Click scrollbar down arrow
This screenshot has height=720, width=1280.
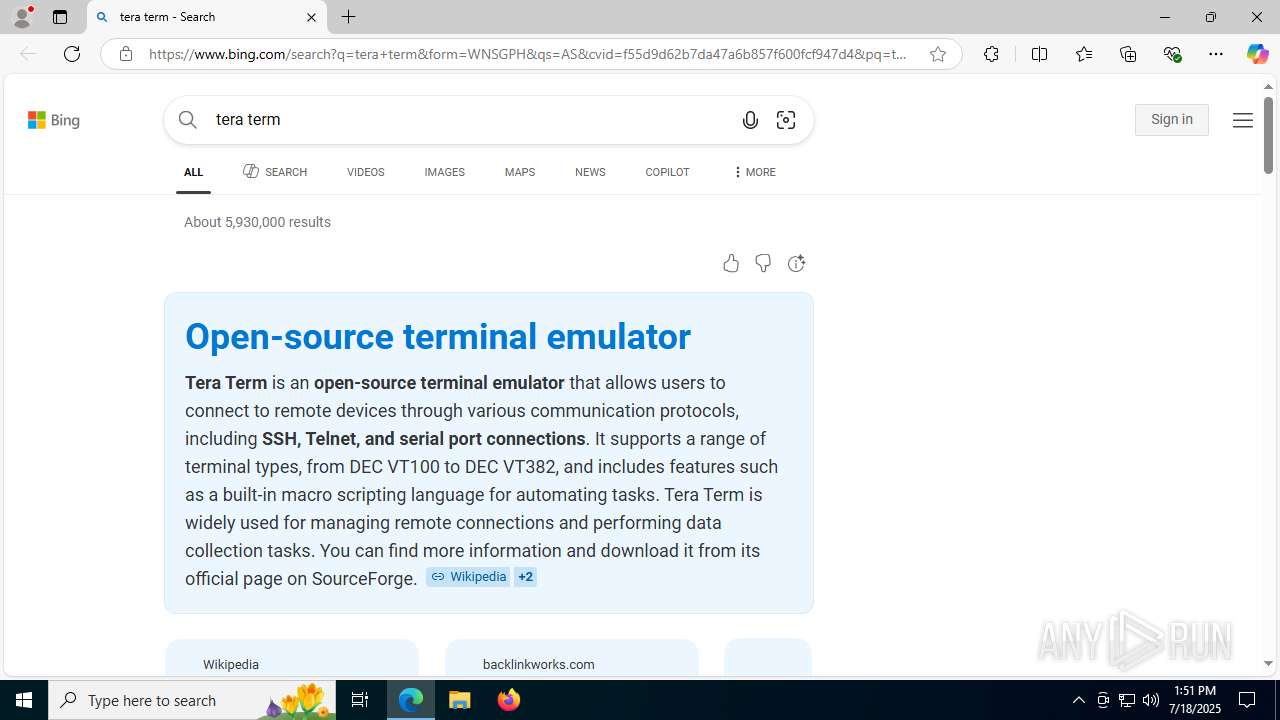pyautogui.click(x=1268, y=663)
